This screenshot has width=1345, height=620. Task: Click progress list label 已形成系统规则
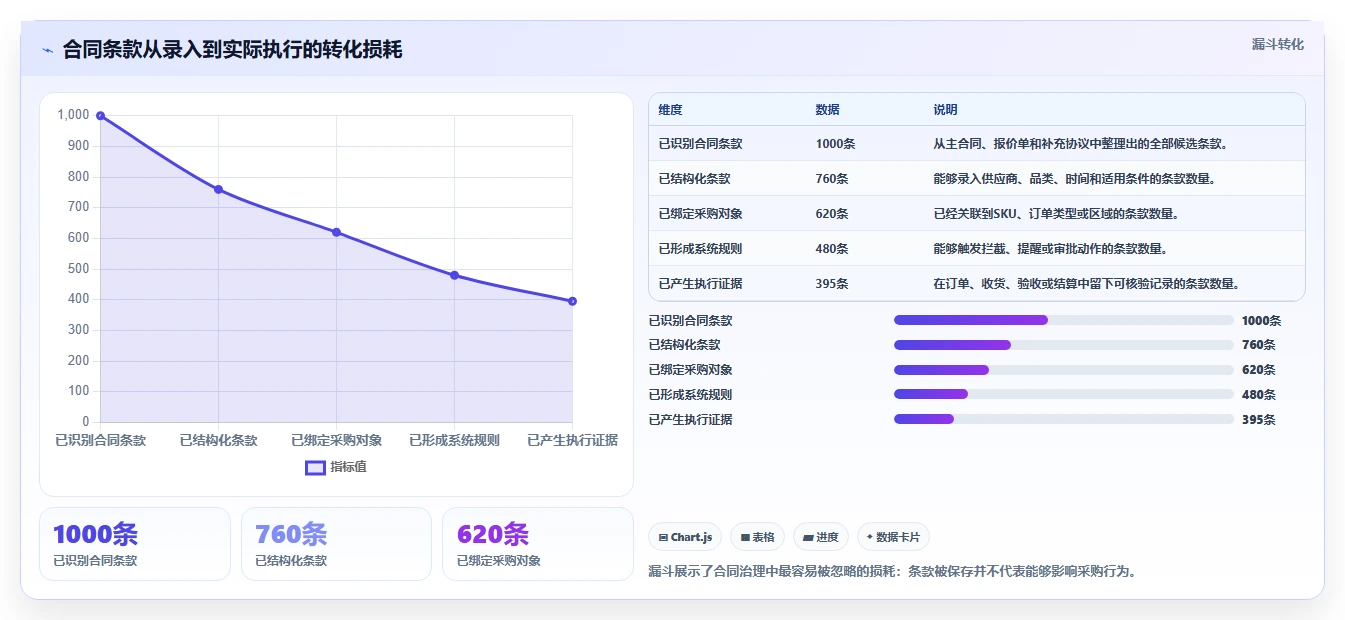point(690,394)
